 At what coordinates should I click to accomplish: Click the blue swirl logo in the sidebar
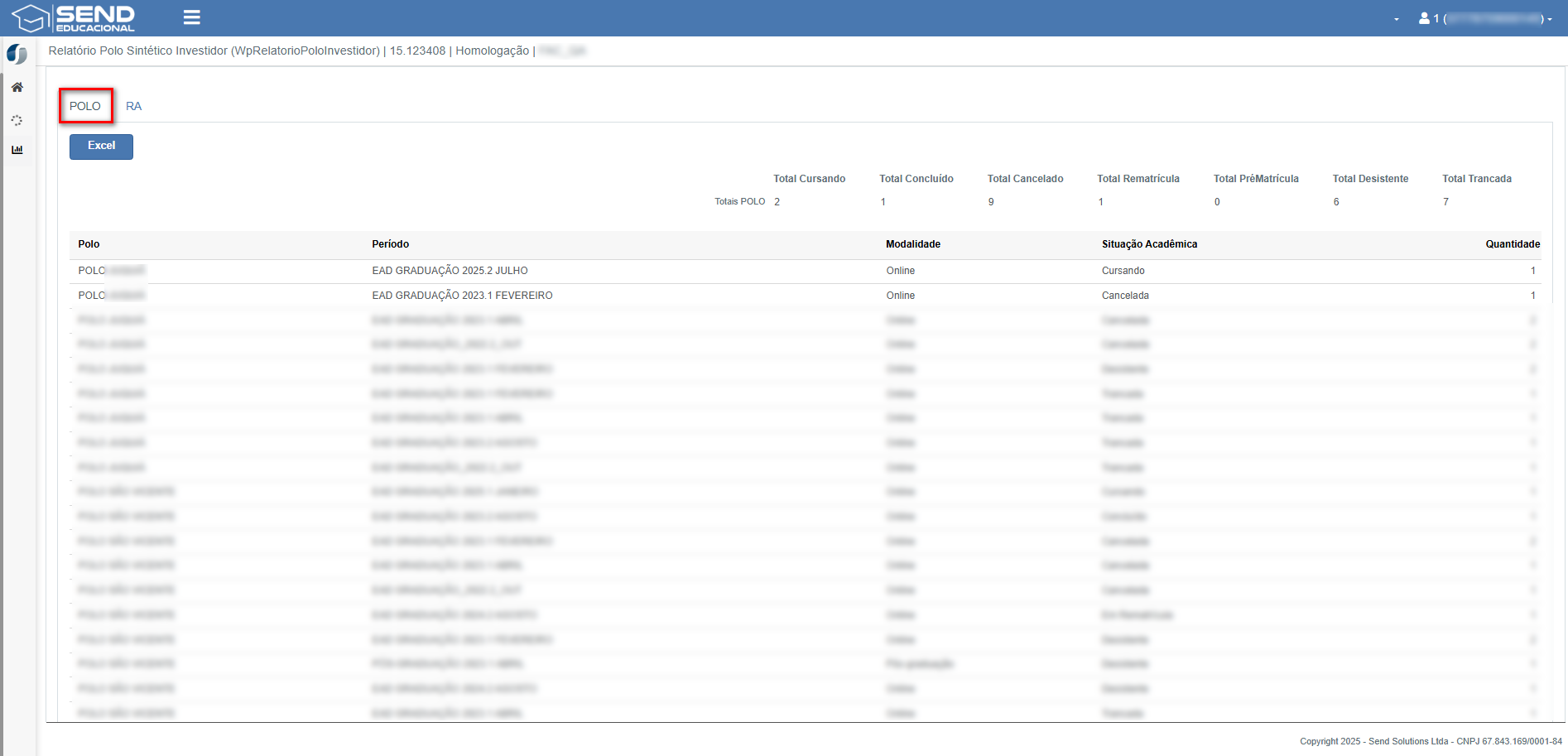coord(17,55)
